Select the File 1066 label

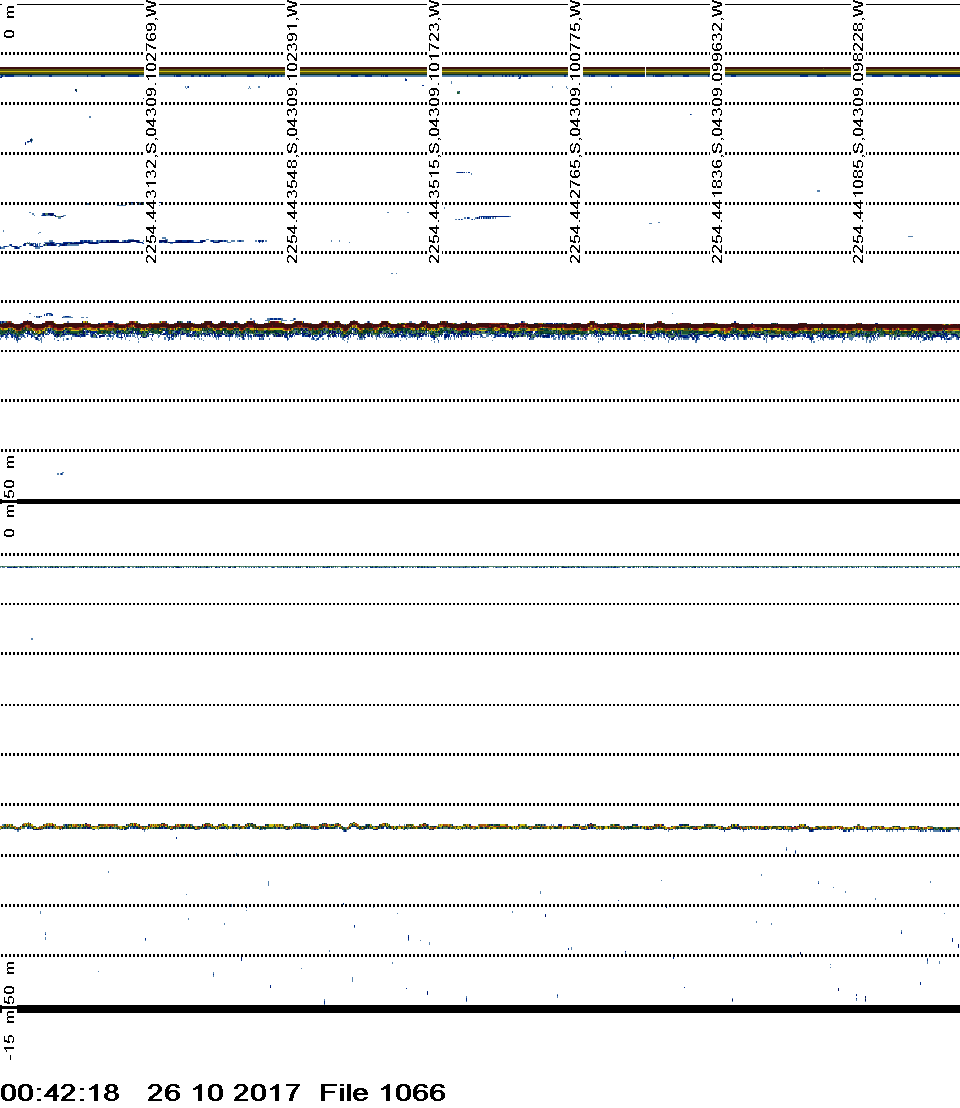click(x=382, y=1092)
